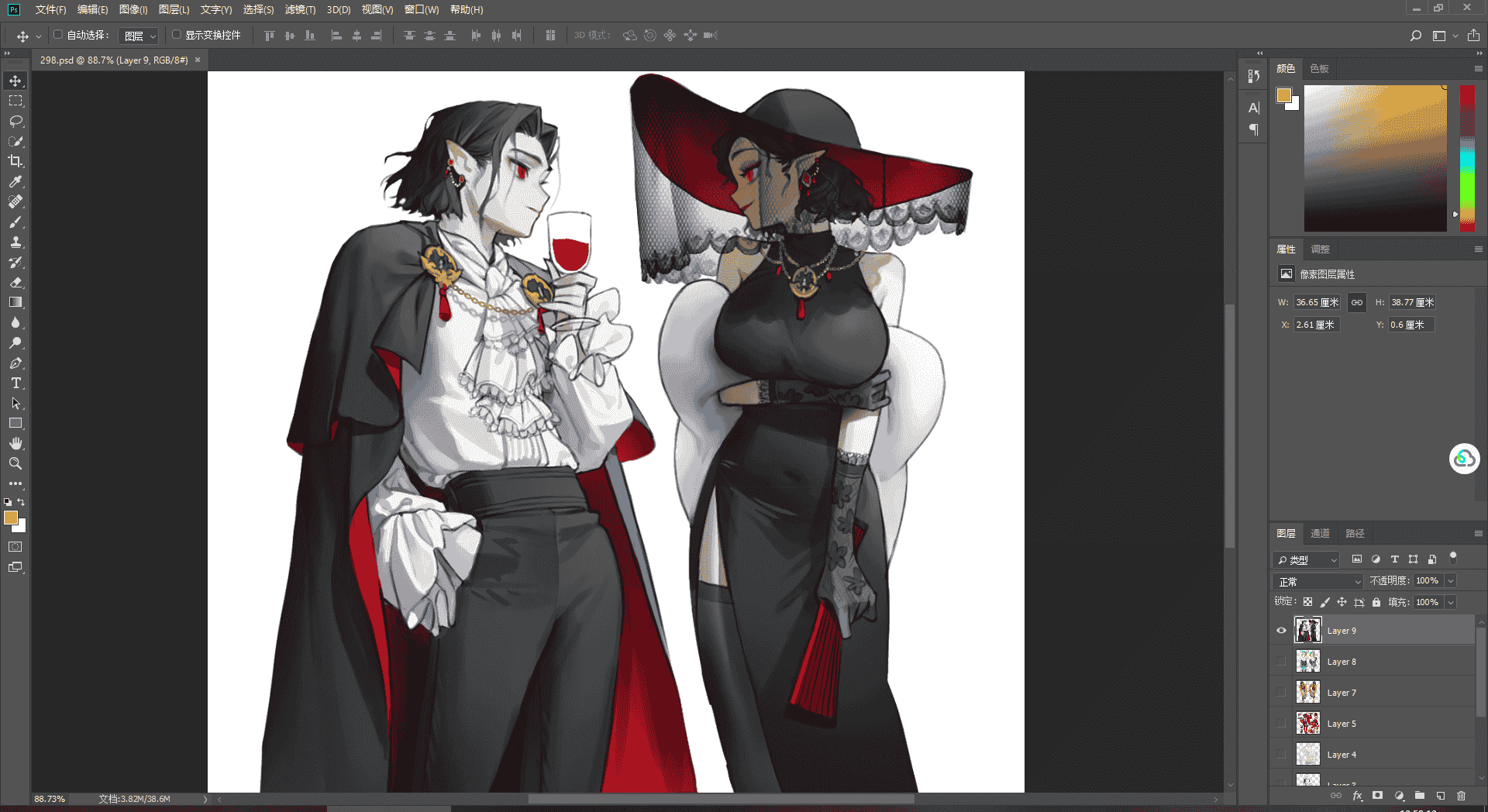Open the 图层 auto-select target dropdown

pyautogui.click(x=140, y=36)
